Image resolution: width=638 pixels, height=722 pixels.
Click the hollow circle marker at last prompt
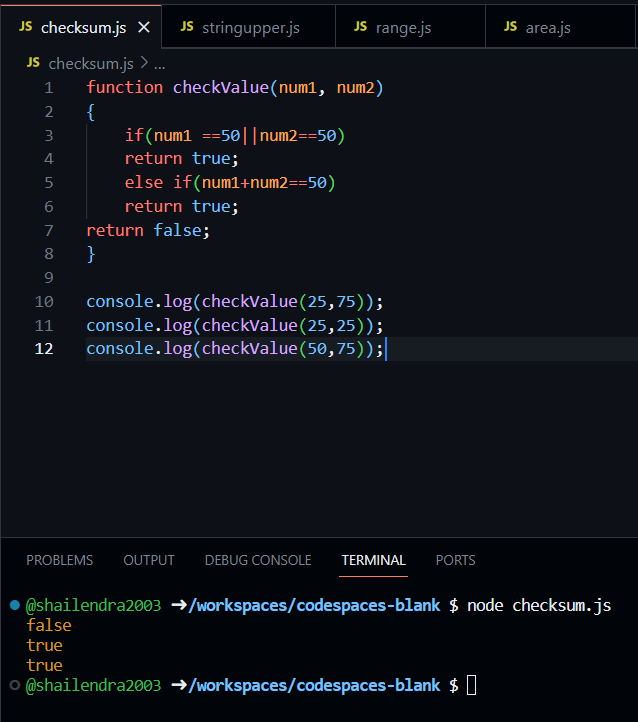click(x=15, y=685)
